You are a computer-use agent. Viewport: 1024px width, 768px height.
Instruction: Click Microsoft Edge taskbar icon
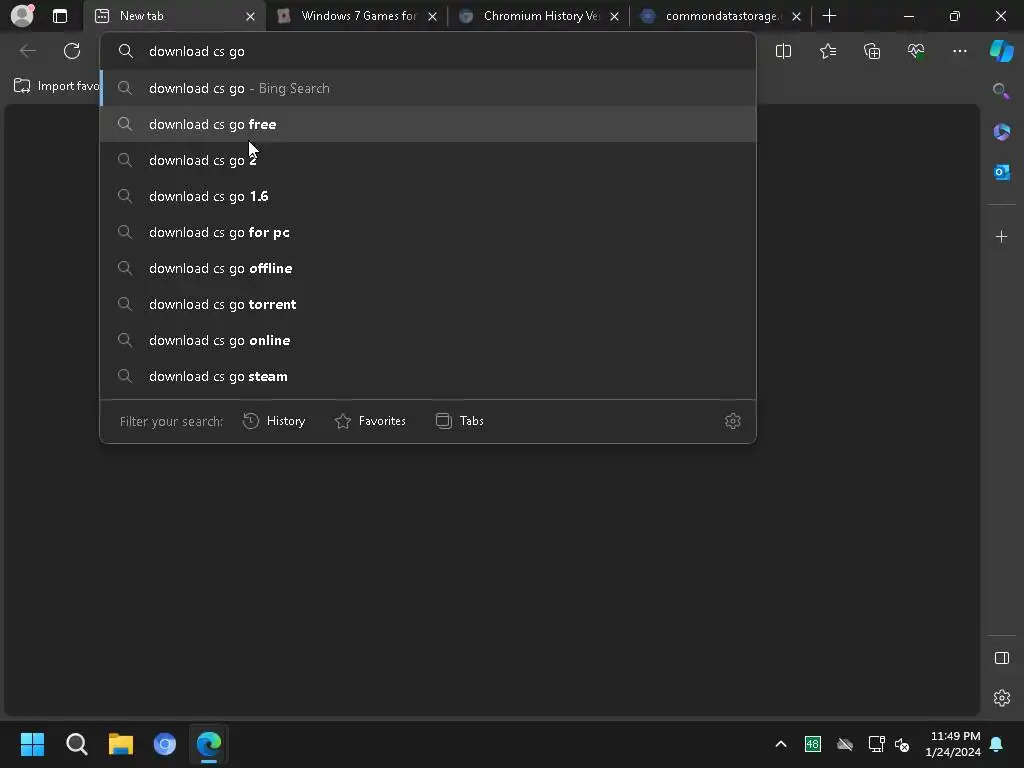pos(209,744)
